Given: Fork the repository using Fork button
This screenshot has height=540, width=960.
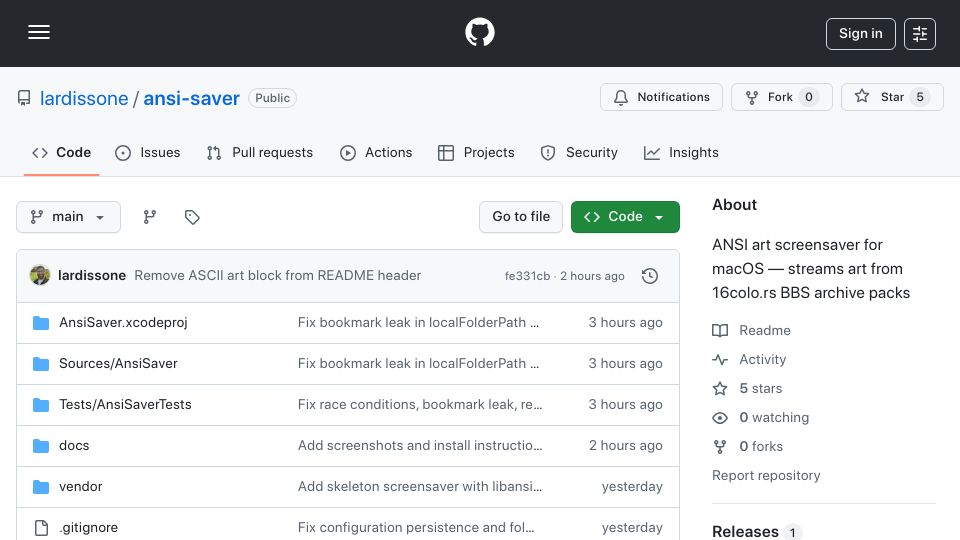Looking at the screenshot, I should pos(782,97).
